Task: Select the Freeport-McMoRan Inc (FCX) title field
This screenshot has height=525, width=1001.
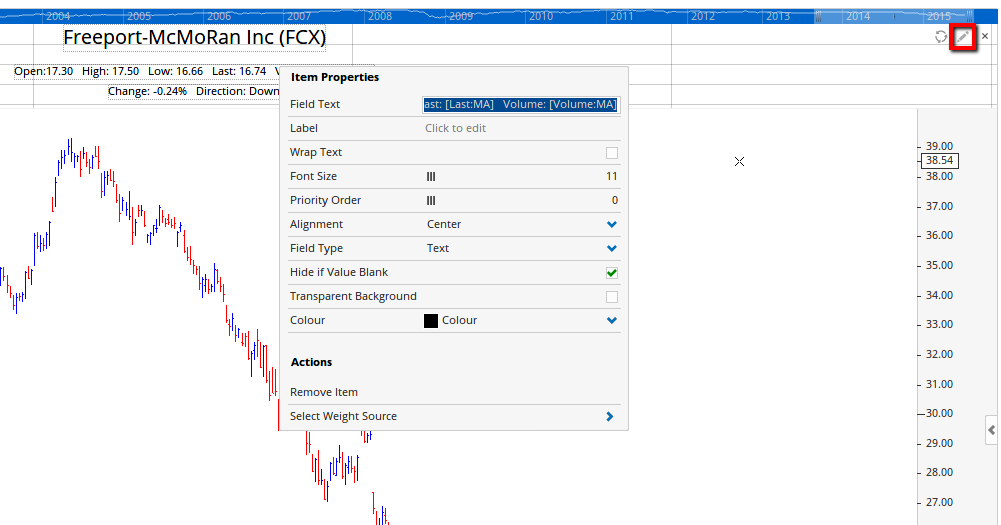Action: coord(195,38)
